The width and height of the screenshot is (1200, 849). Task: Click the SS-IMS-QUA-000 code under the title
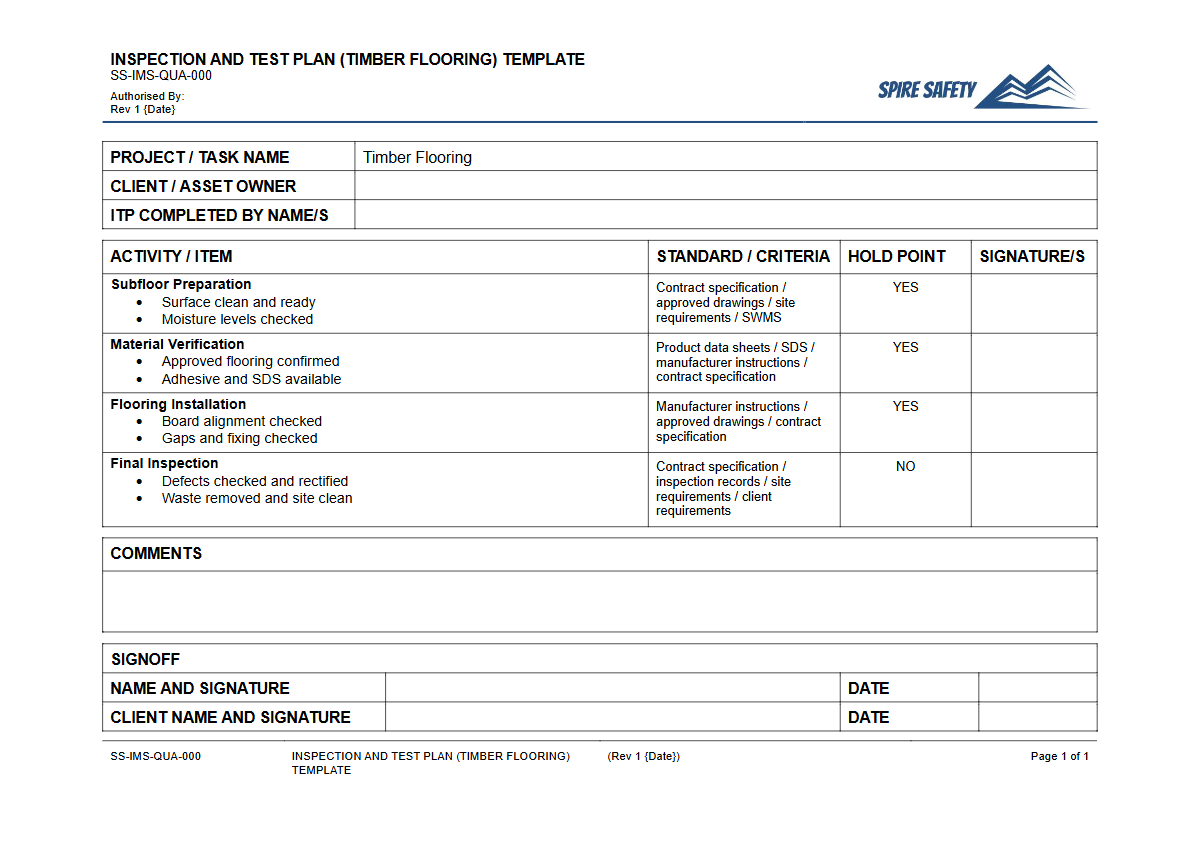point(161,75)
